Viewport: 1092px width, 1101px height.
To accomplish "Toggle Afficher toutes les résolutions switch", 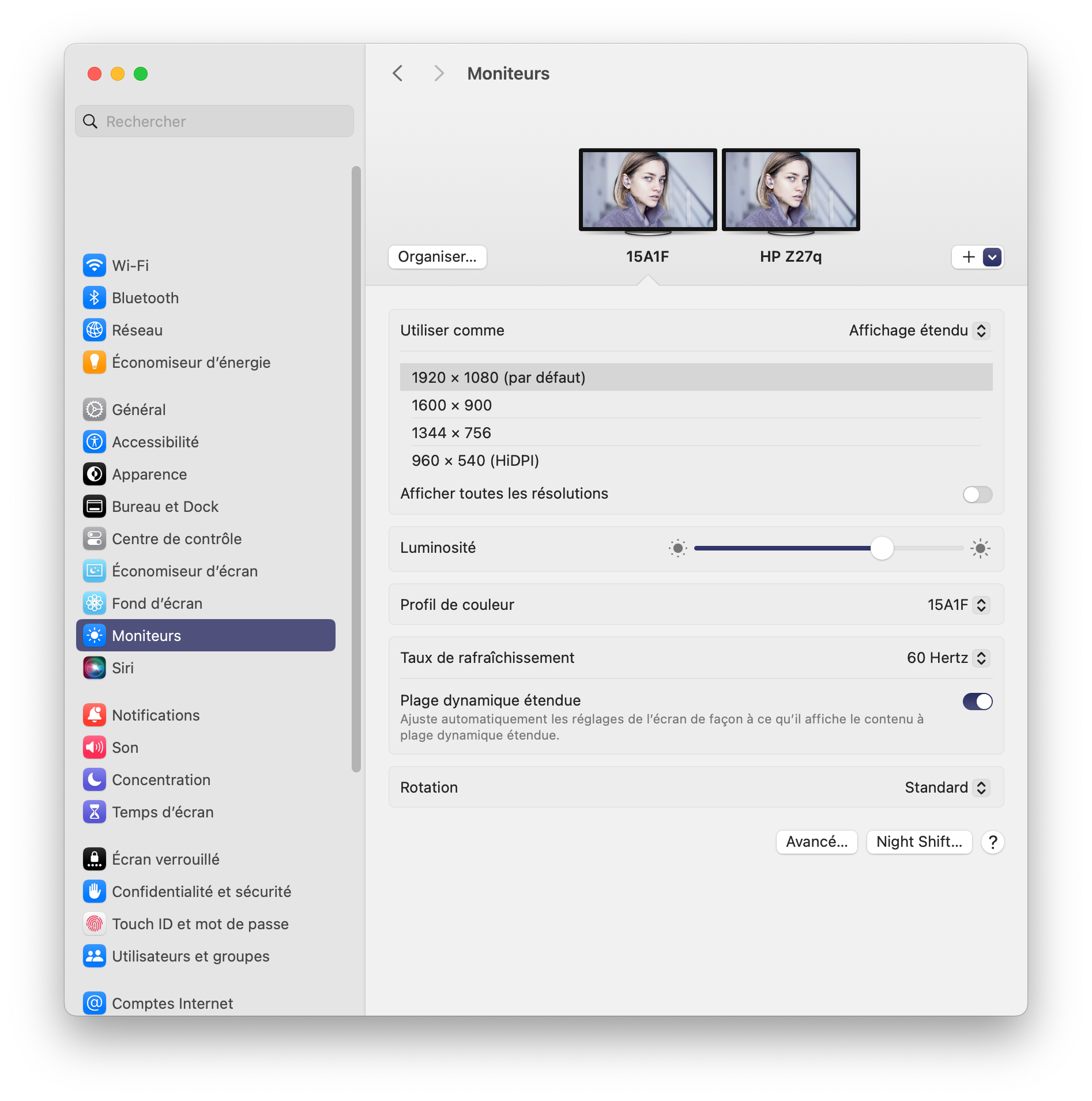I will coord(977,494).
